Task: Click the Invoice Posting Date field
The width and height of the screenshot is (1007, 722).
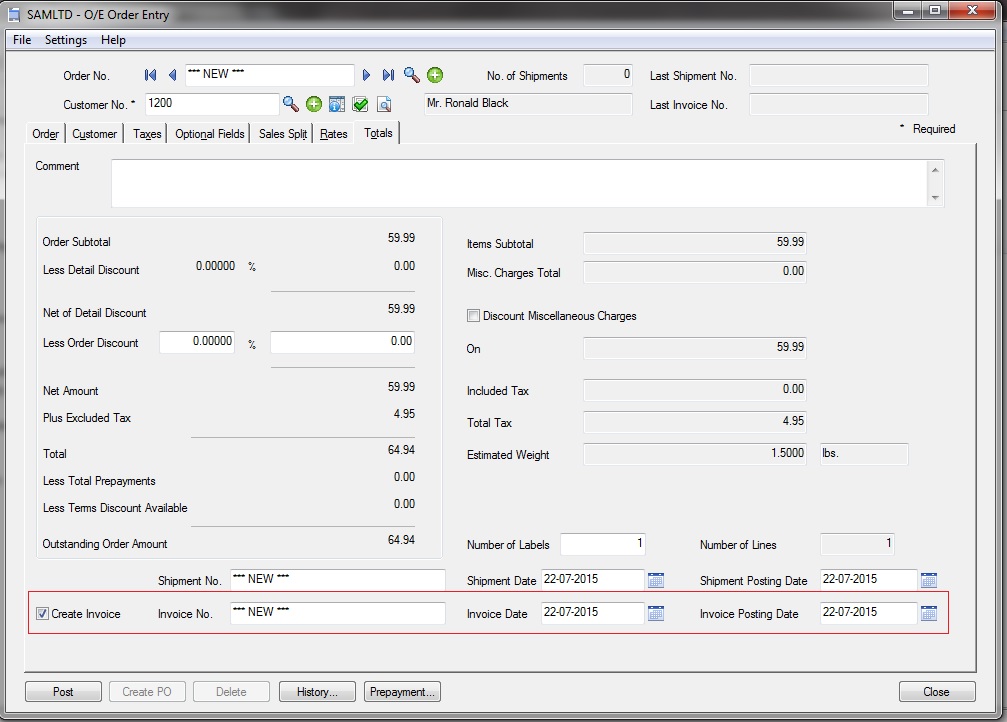Action: coord(868,613)
